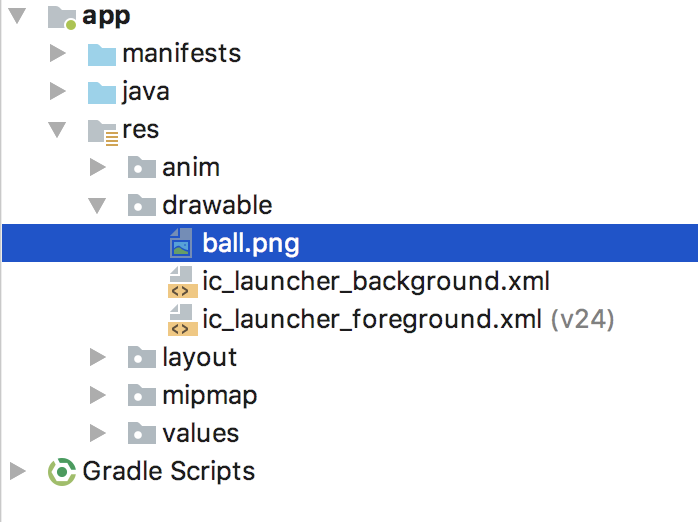Select the ball.png file name
698x522 pixels.
pos(251,244)
